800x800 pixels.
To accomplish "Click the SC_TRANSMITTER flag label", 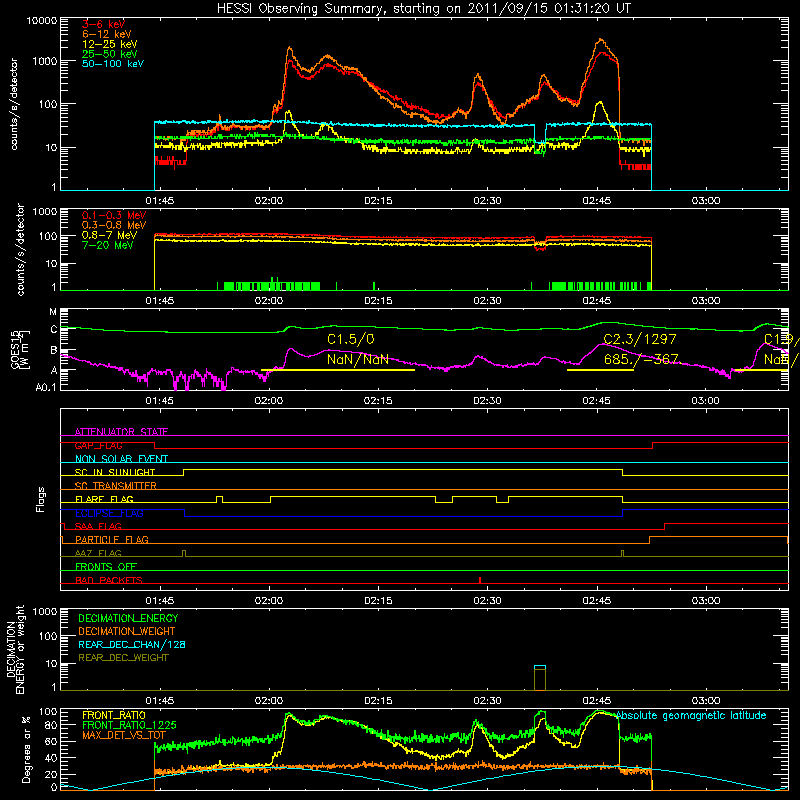I will coord(116,485).
